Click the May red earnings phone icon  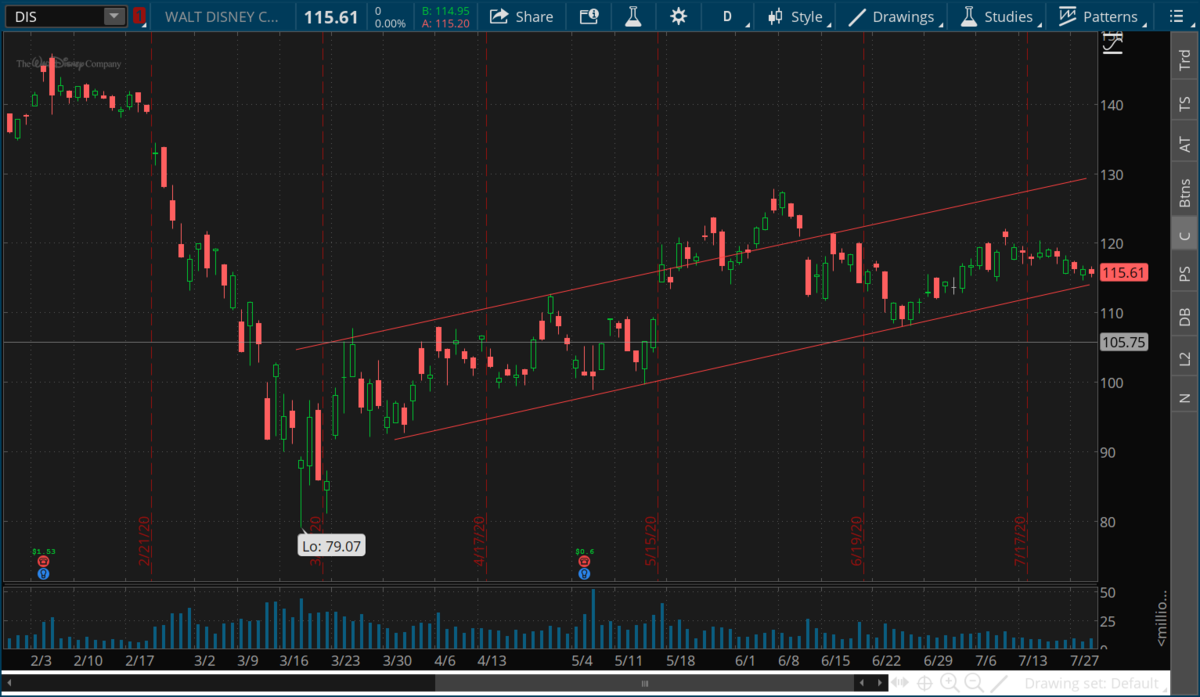click(584, 562)
